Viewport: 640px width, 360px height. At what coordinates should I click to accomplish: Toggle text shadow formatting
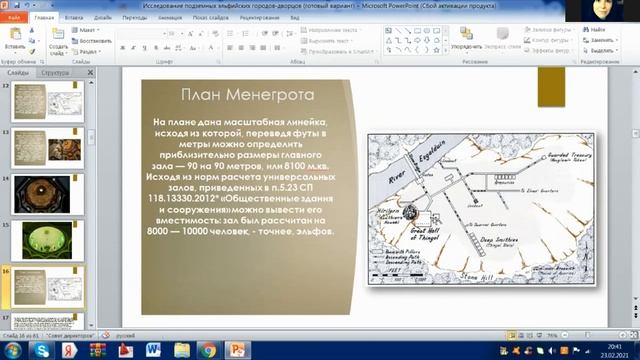(156, 48)
